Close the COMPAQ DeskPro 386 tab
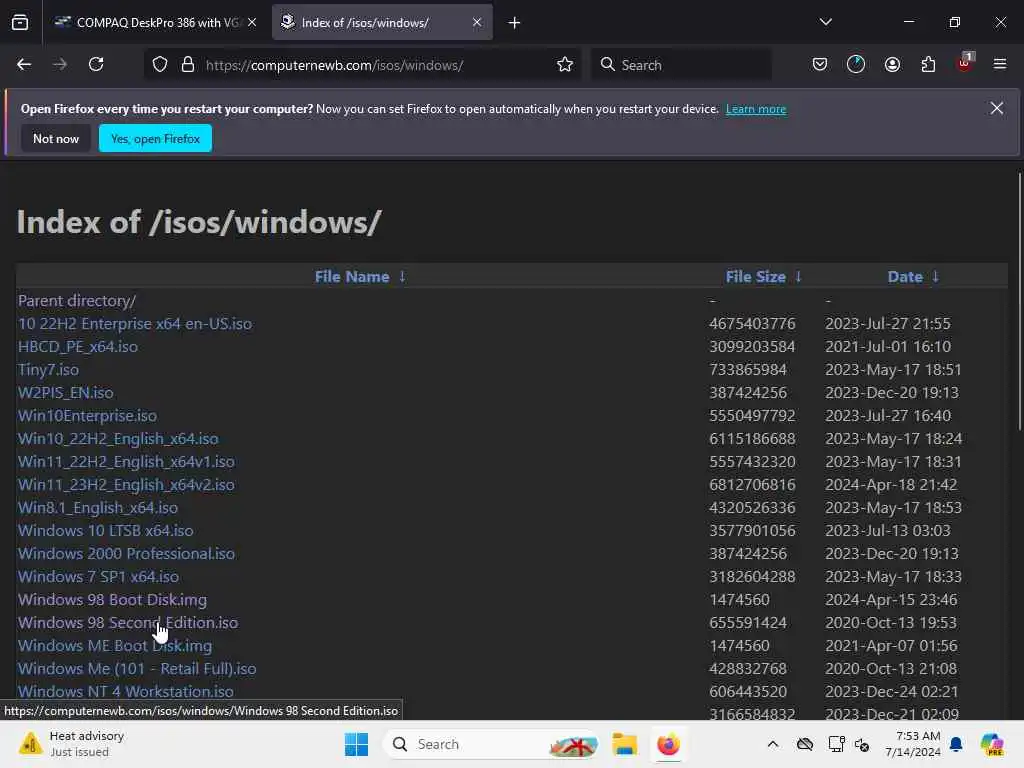Screen dimensions: 1024x768 click(x=252, y=23)
